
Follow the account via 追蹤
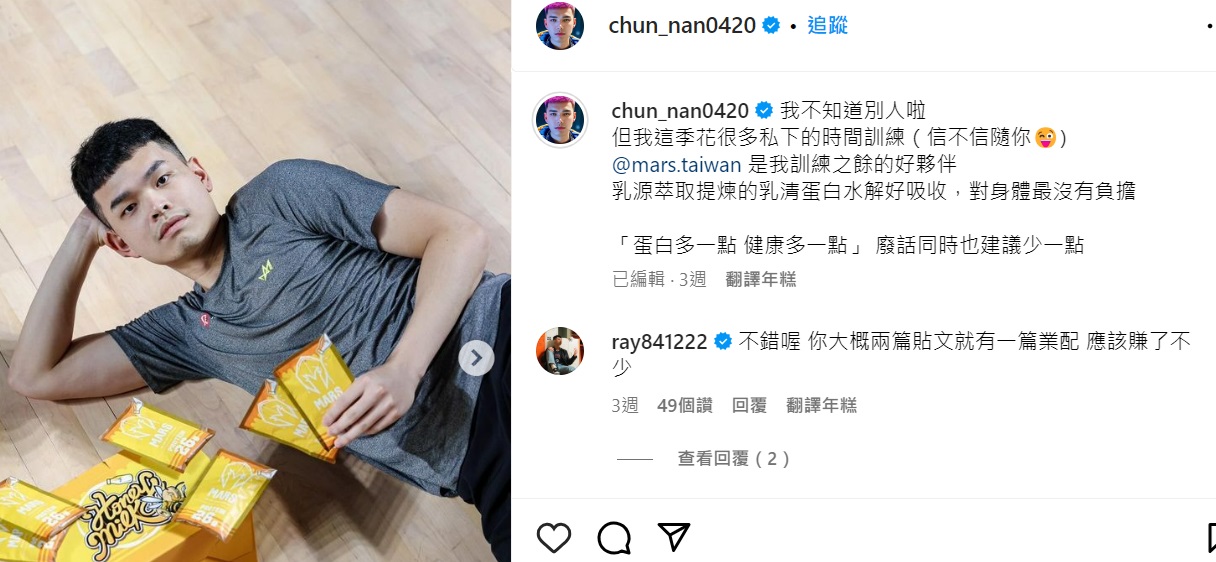(x=827, y=26)
